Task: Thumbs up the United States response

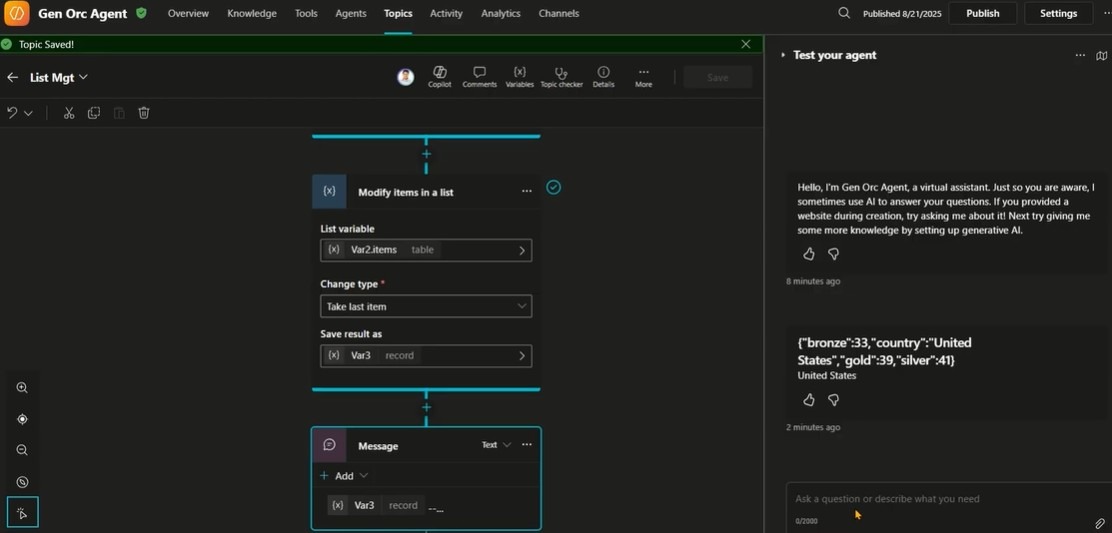Action: [809, 400]
